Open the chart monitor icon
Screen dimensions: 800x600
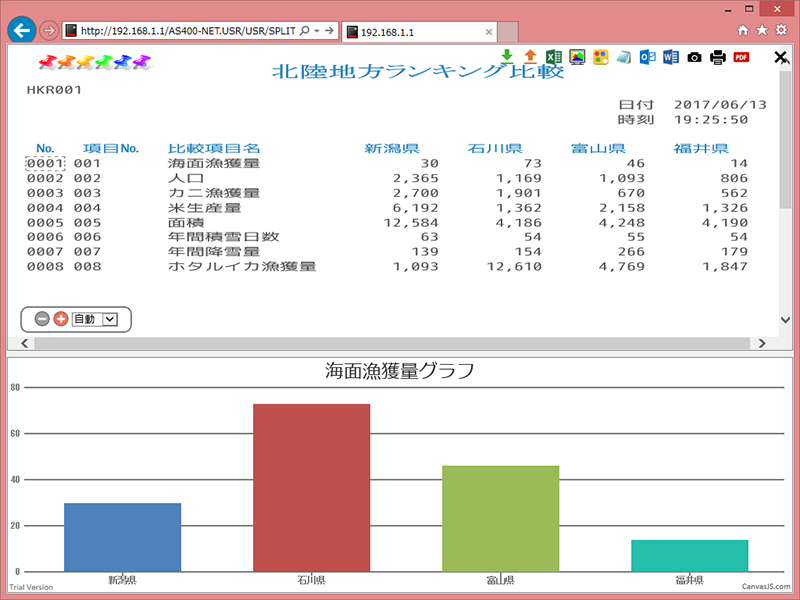pos(577,57)
